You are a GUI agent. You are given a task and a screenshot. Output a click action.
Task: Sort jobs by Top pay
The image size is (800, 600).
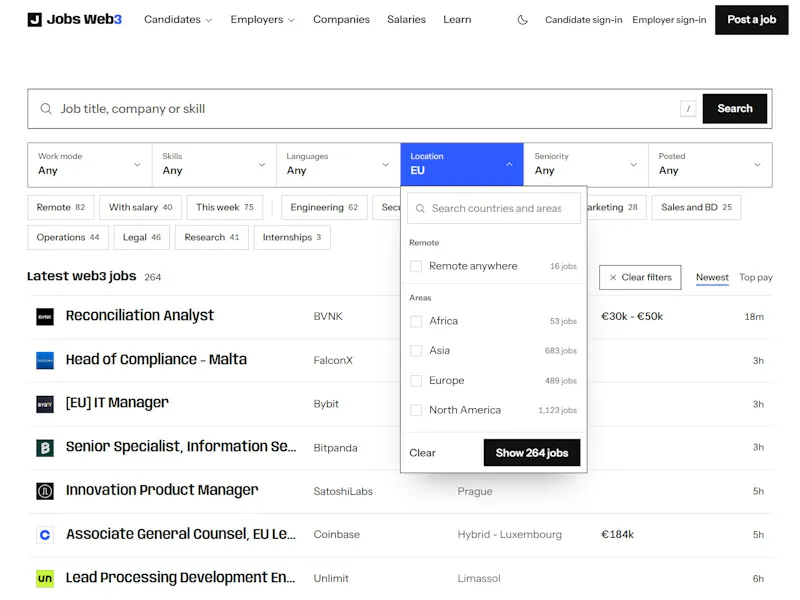[x=756, y=278]
